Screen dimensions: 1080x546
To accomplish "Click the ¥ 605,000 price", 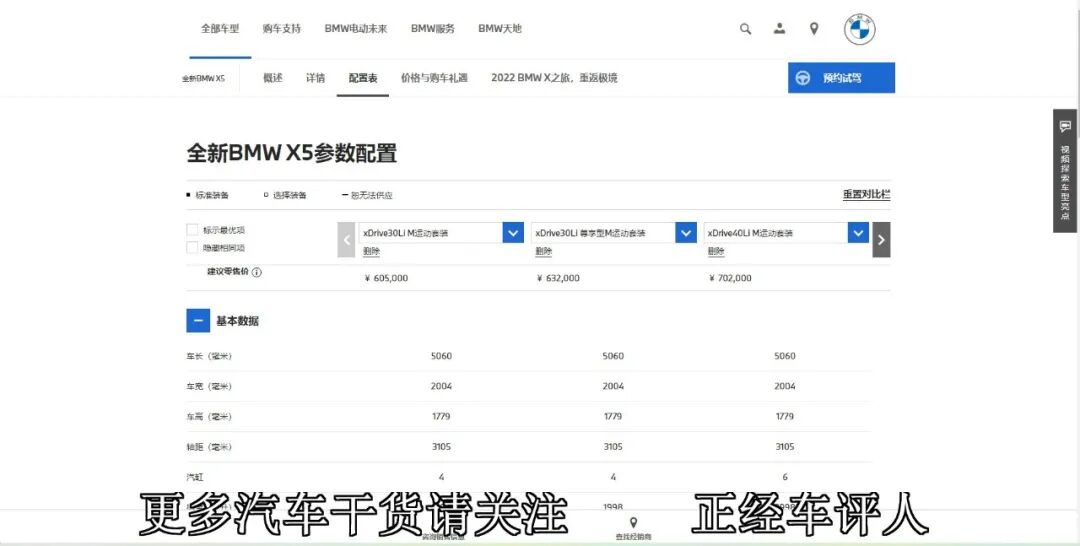I will point(386,278).
